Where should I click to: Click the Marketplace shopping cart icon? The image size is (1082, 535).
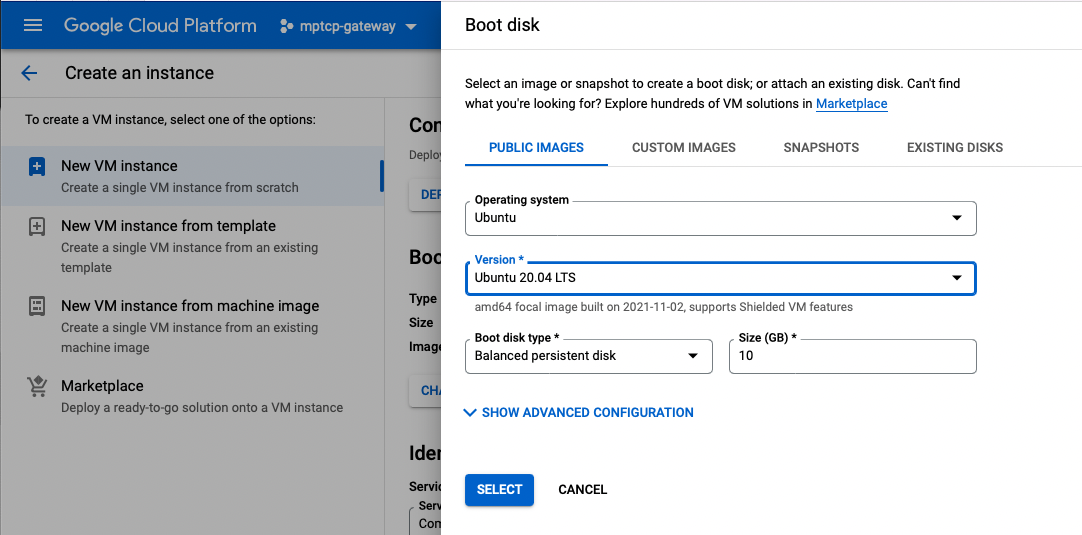[37, 387]
